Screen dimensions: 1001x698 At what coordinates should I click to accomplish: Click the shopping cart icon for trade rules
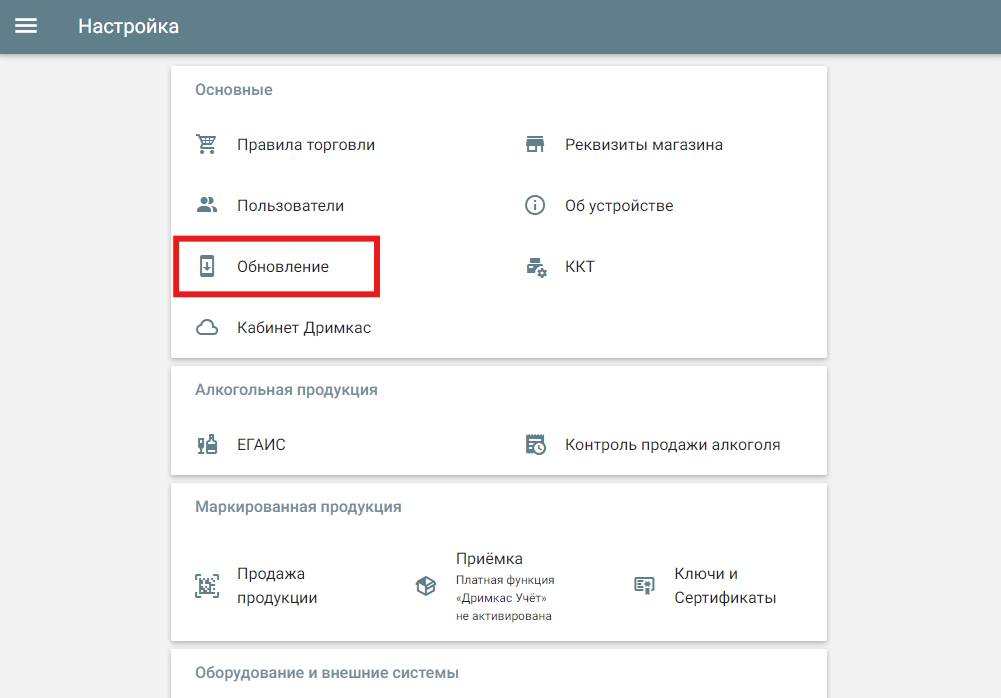[x=206, y=144]
